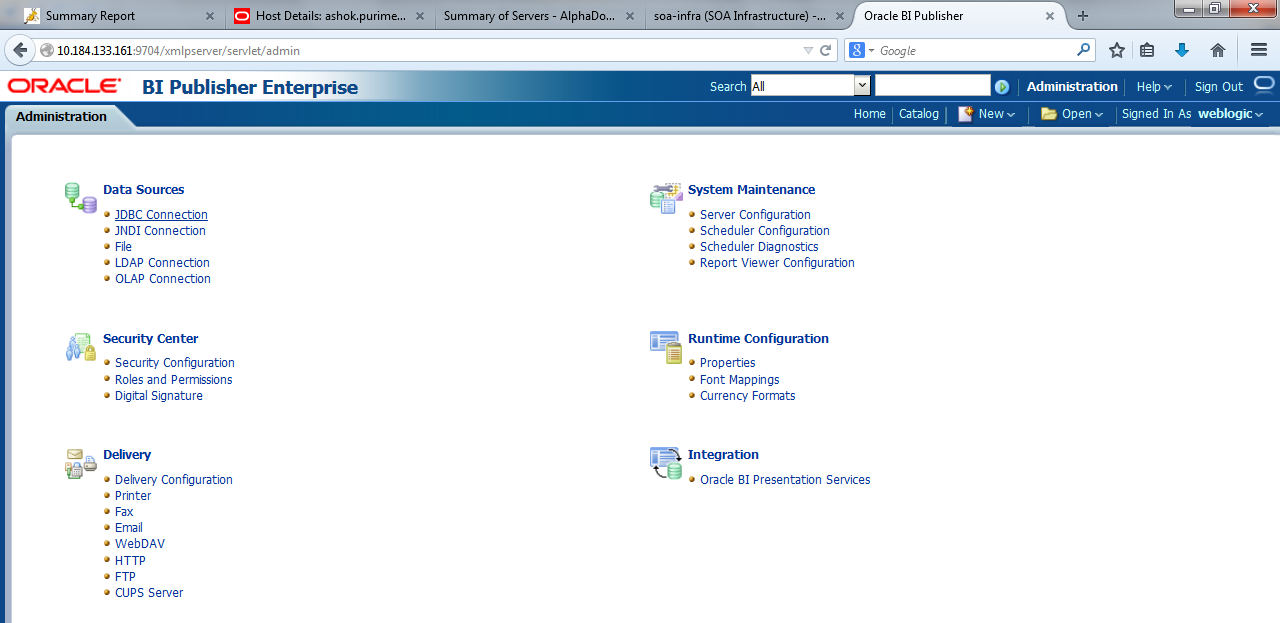Click the Runtime Configuration icon
1280x623 pixels.
(666, 347)
